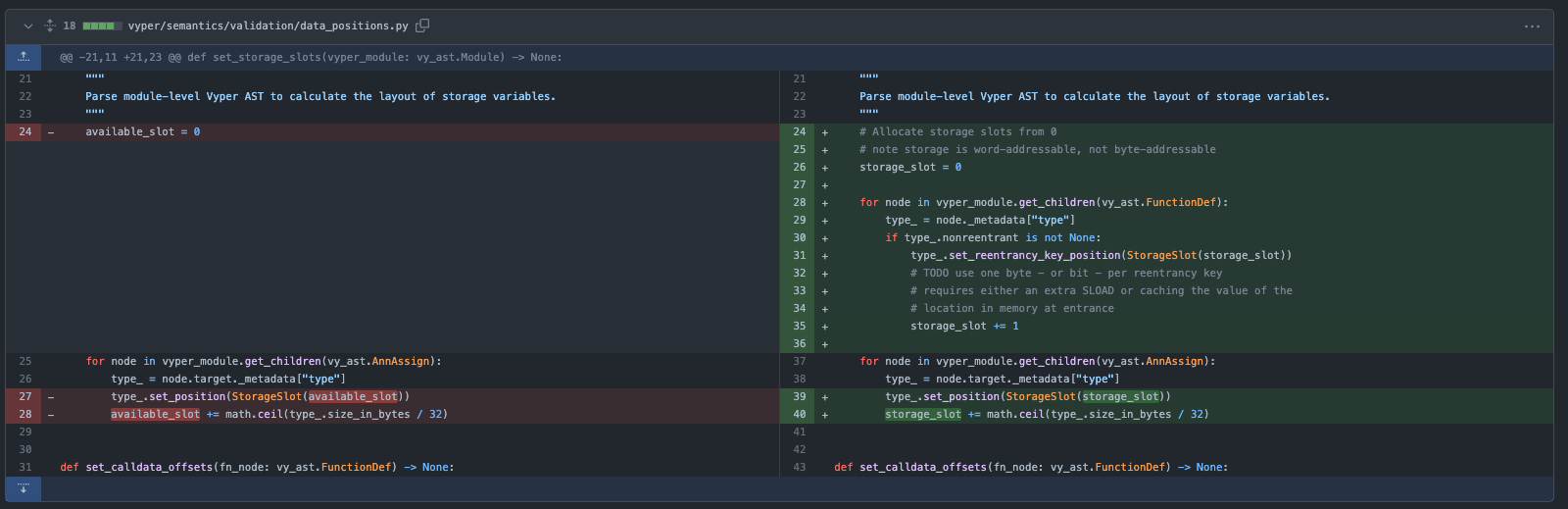Image resolution: width=1568 pixels, height=509 pixels.
Task: Select added line number 31 on right
Action: pos(799,255)
